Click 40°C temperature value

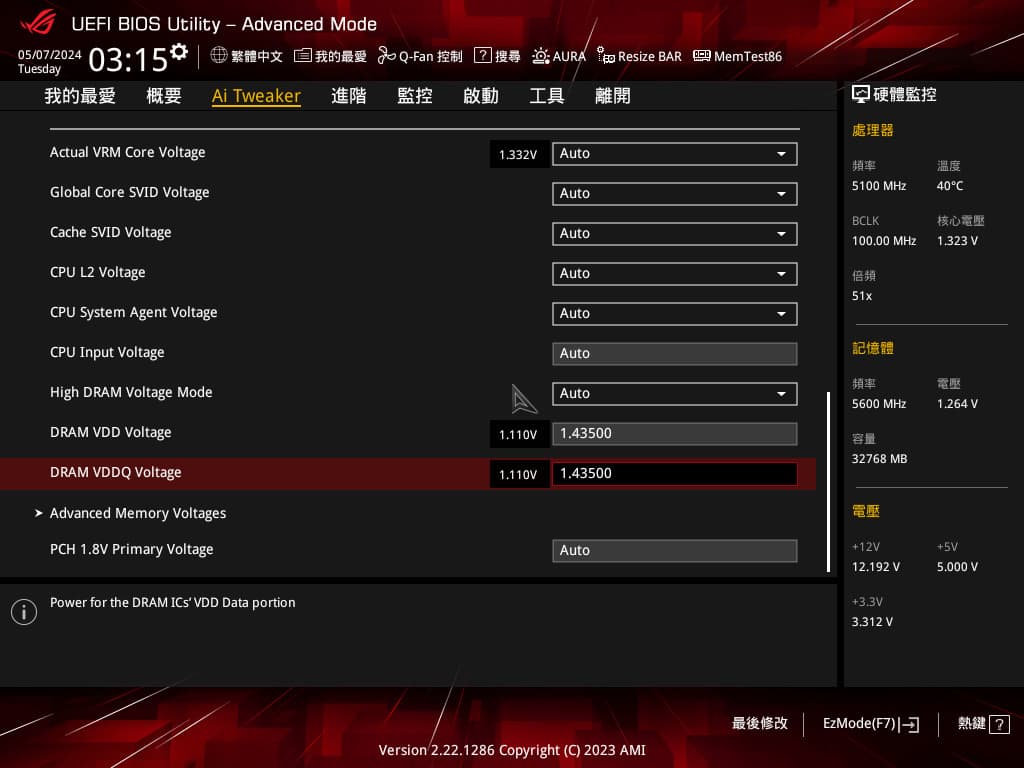point(950,186)
